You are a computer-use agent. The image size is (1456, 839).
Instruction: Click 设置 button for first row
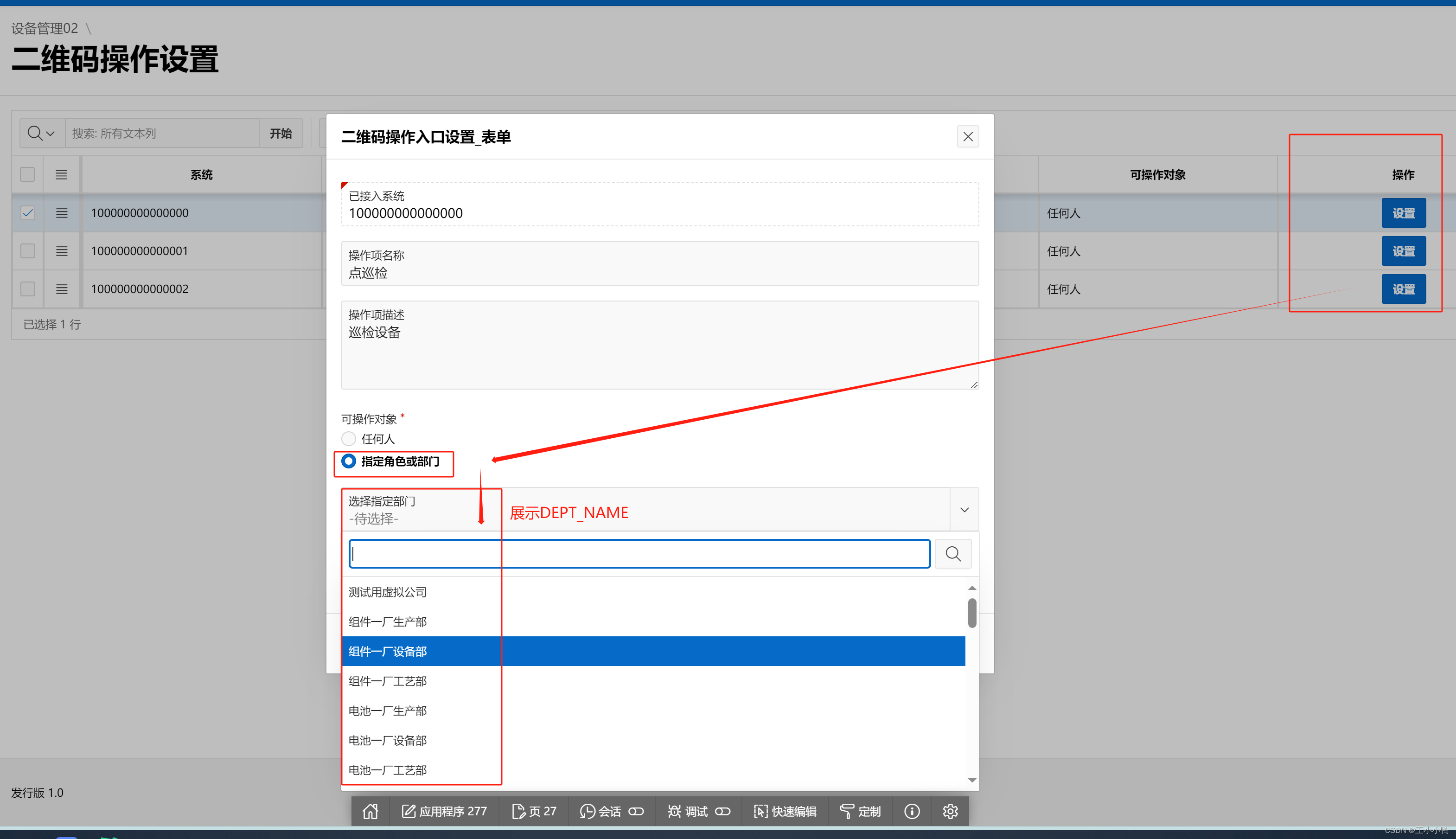tap(1404, 213)
